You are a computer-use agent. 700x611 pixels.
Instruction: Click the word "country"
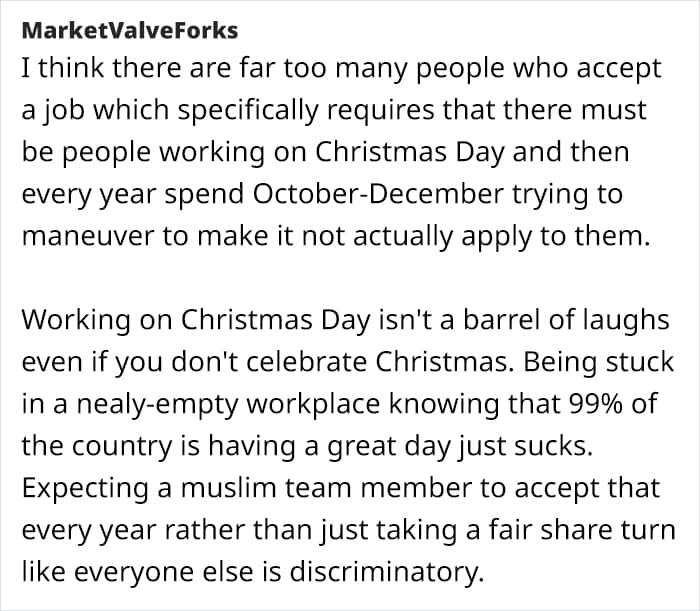(122, 445)
